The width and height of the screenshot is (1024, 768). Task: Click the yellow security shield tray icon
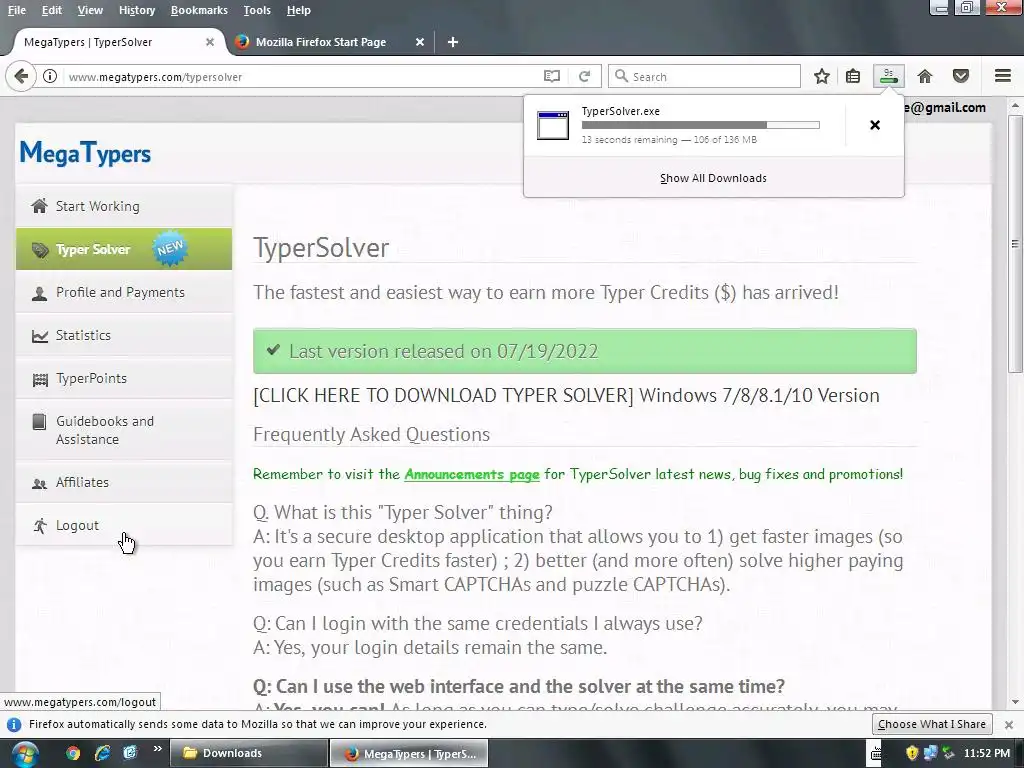[912, 754]
